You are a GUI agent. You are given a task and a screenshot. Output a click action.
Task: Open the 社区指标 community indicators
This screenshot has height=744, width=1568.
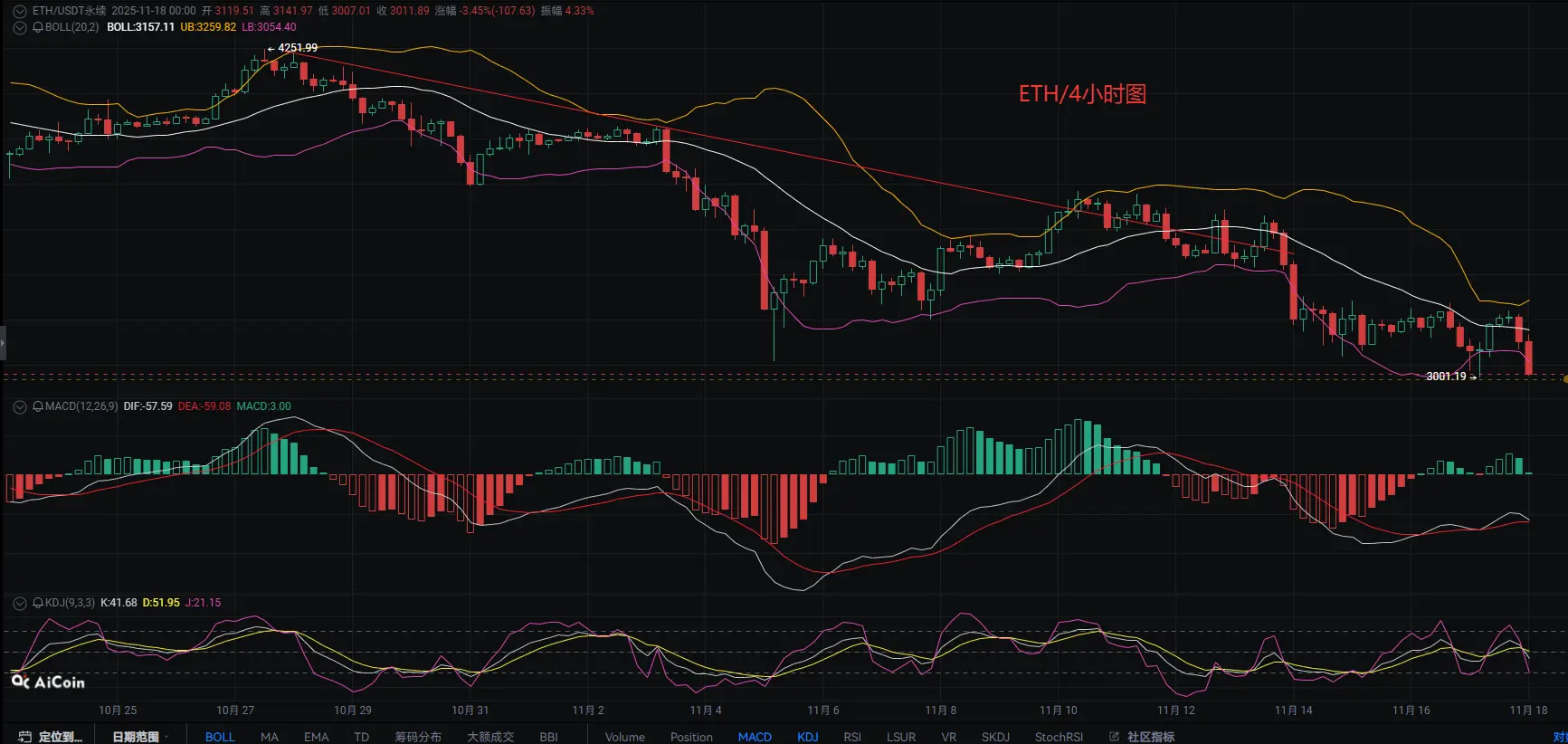(x=1151, y=737)
